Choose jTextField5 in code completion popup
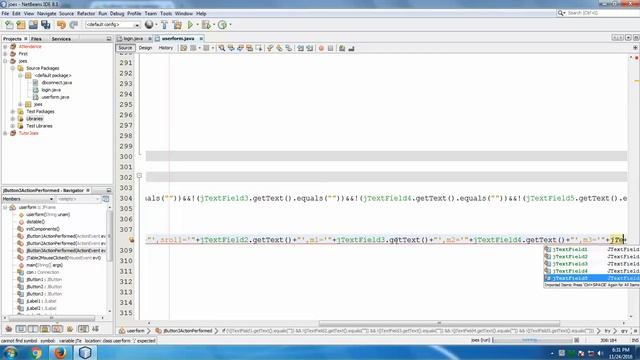Screen dimensions: 640x360 click(592, 278)
